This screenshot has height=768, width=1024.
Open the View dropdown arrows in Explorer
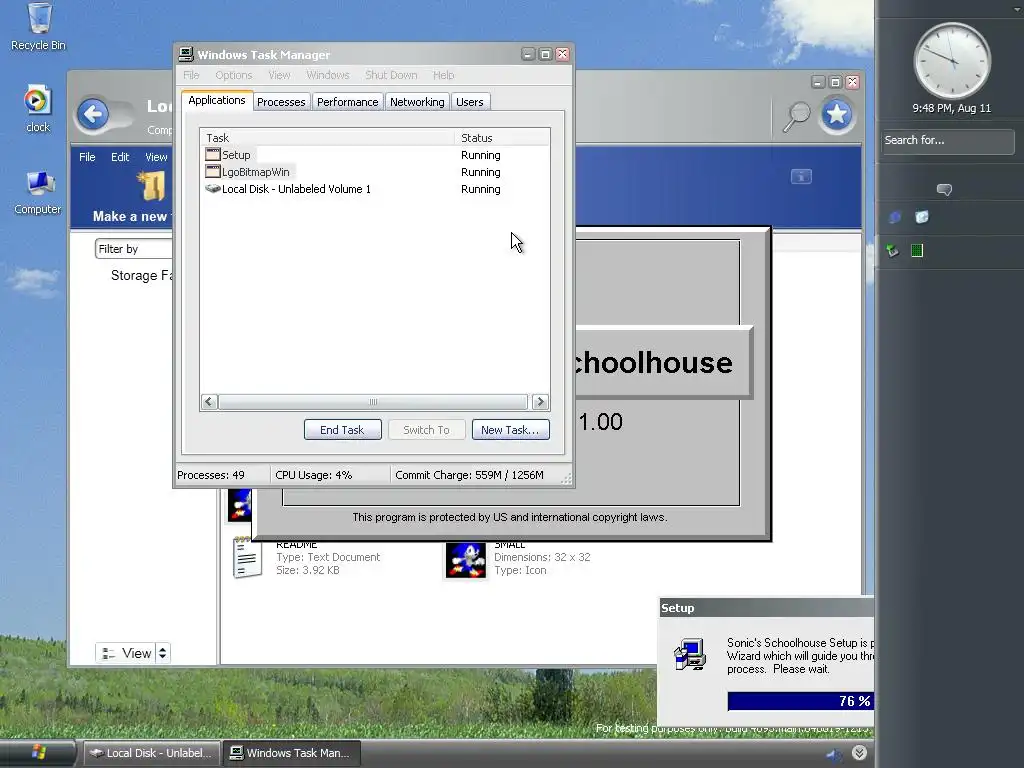click(163, 653)
